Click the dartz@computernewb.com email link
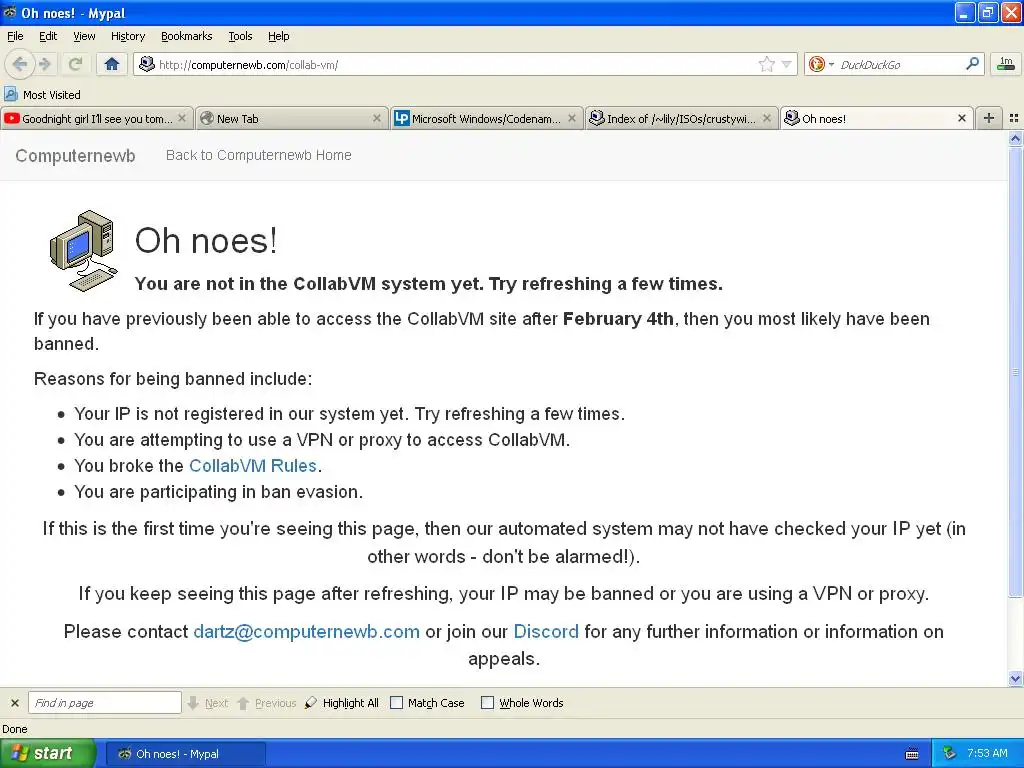Screen dimensions: 1024x768 [306, 632]
